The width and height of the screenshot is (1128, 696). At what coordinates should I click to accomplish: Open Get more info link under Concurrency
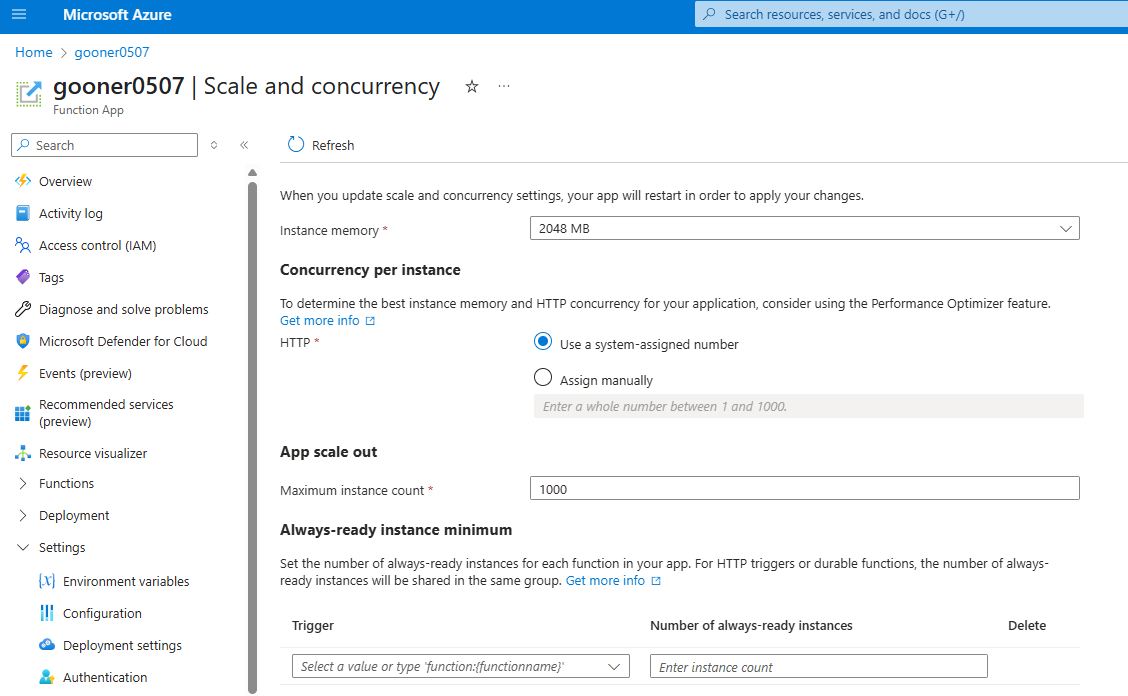(319, 321)
